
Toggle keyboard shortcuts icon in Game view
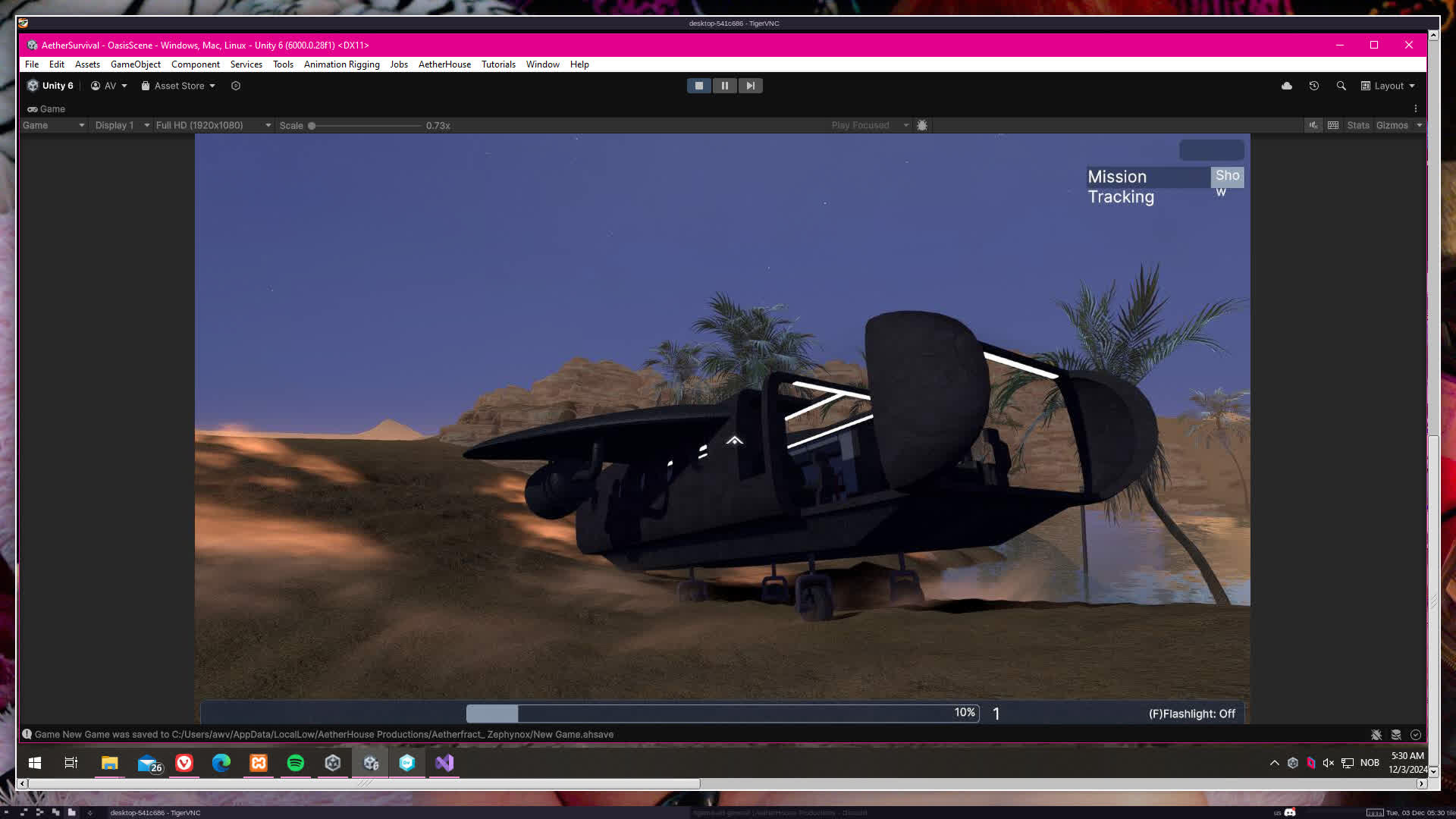coord(1333,125)
